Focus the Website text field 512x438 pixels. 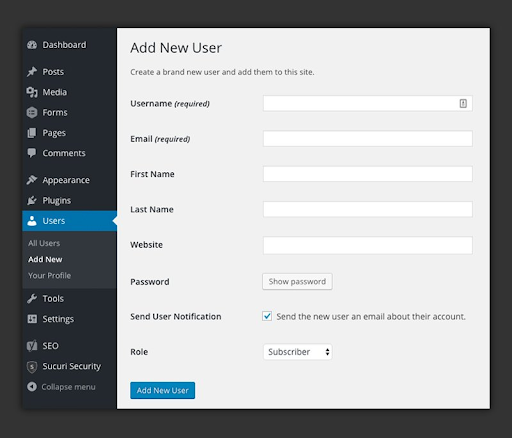[x=368, y=245]
